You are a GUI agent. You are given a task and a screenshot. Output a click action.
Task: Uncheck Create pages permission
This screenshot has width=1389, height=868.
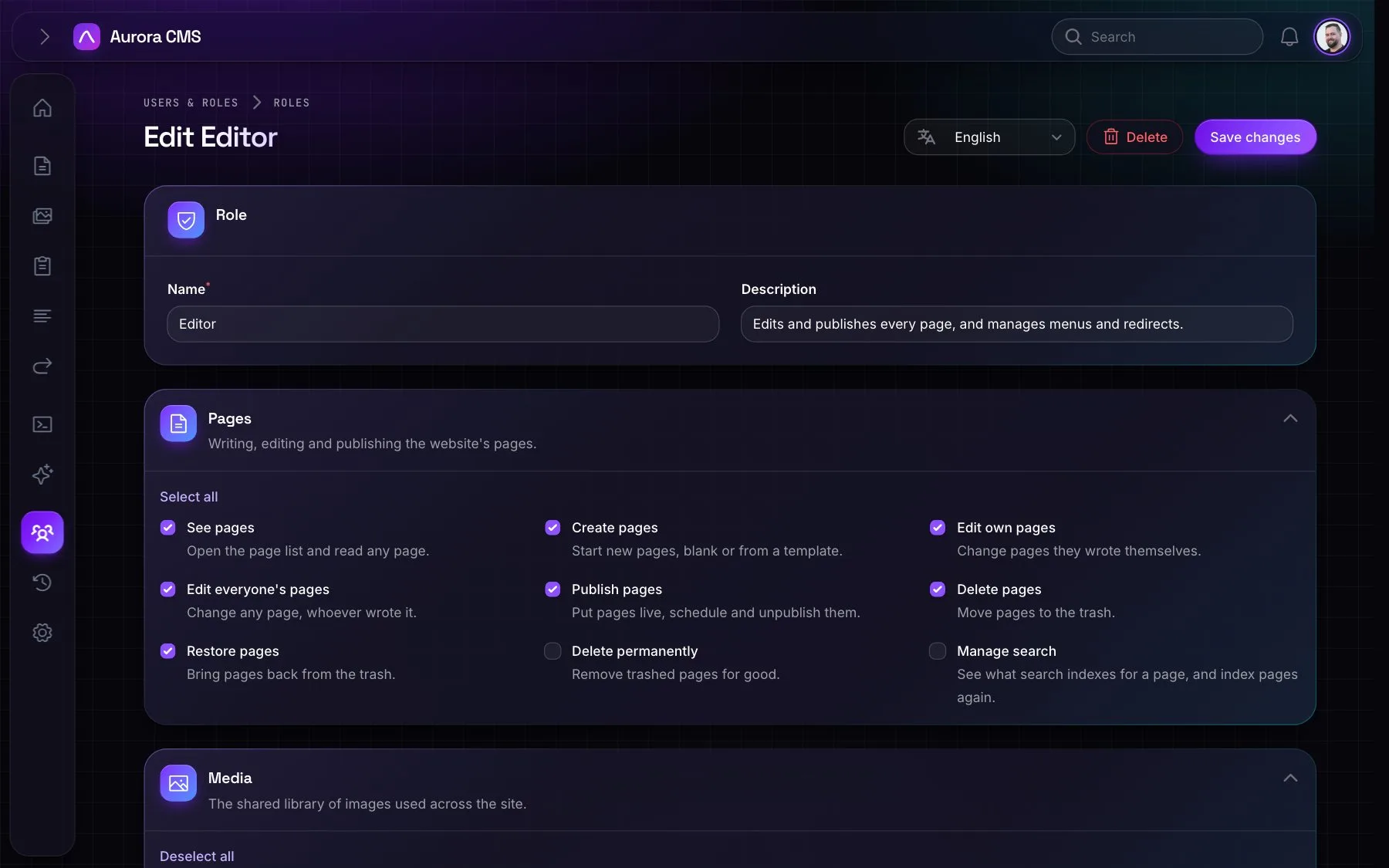pos(553,528)
